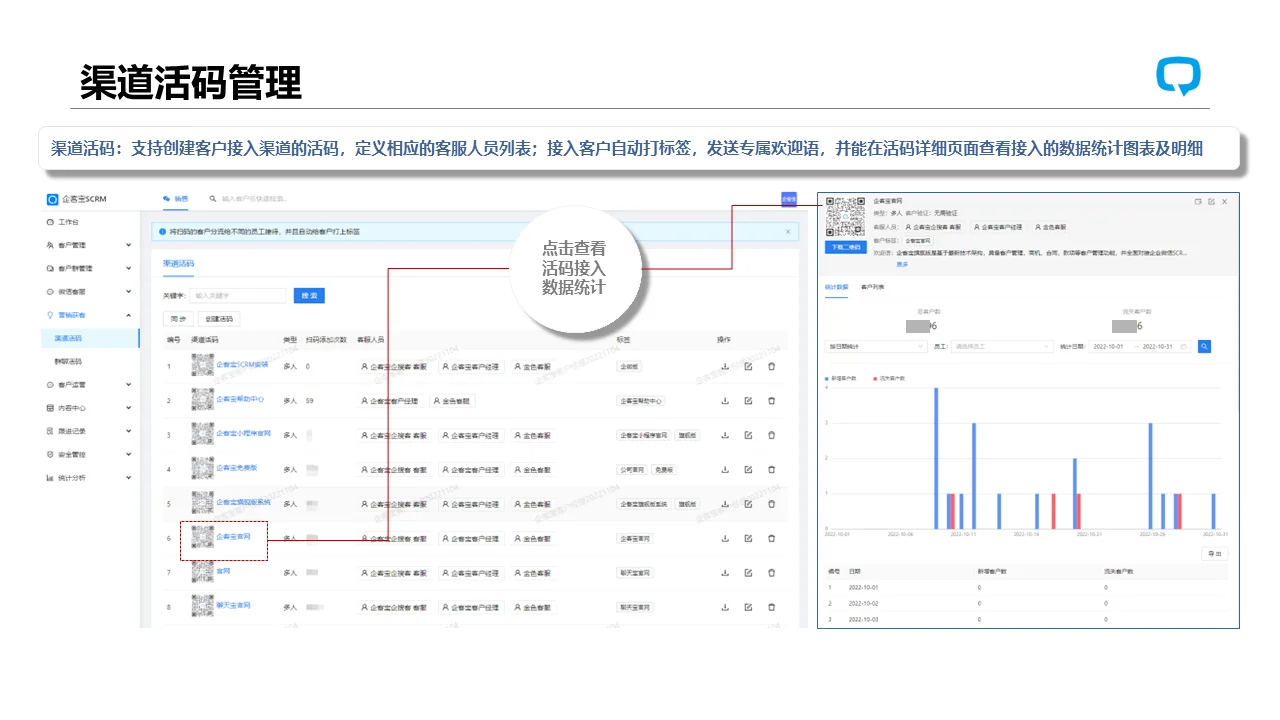Image resolution: width=1280 pixels, height=720 pixels.
Task: Dismiss the blue info banner
Action: click(x=787, y=231)
